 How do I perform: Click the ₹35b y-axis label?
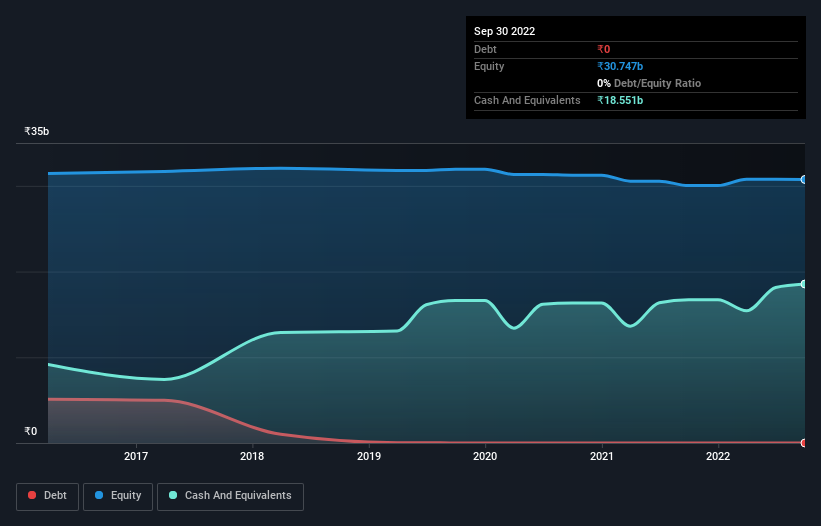[37, 131]
